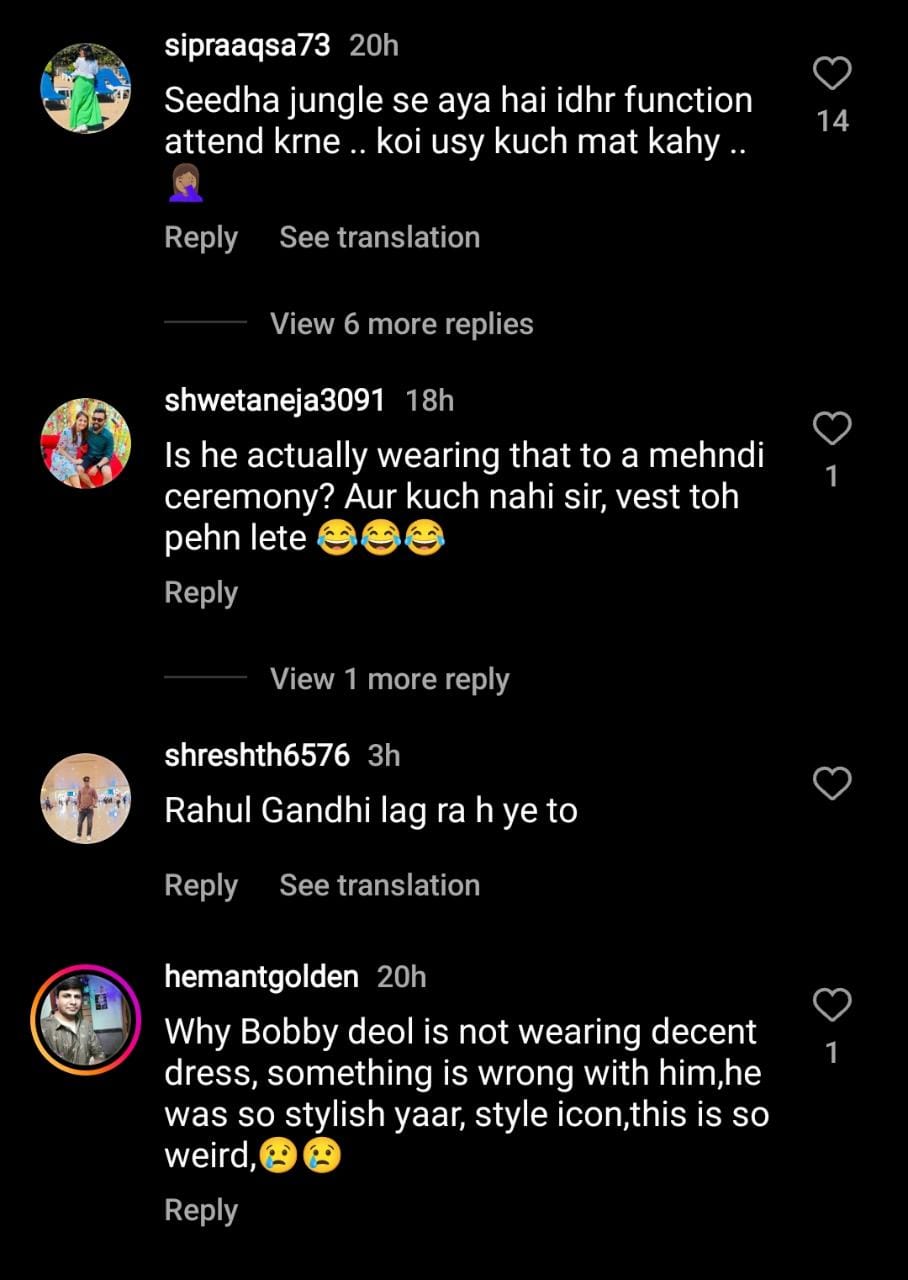908x1280 pixels.
Task: See translation of shreshth6576's comment
Action: coord(379,886)
